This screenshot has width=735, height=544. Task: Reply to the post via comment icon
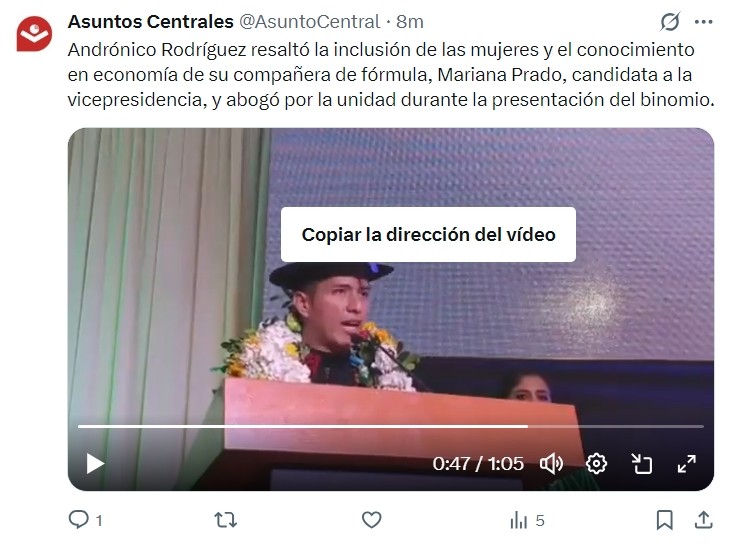click(x=79, y=520)
